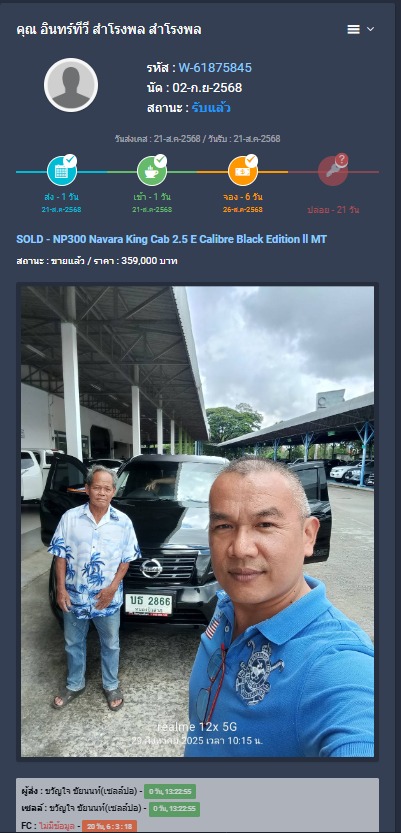Image resolution: width=401 pixels, height=833 pixels.
Task: Click the checkmark badge on coffee stage
Action: [160, 161]
